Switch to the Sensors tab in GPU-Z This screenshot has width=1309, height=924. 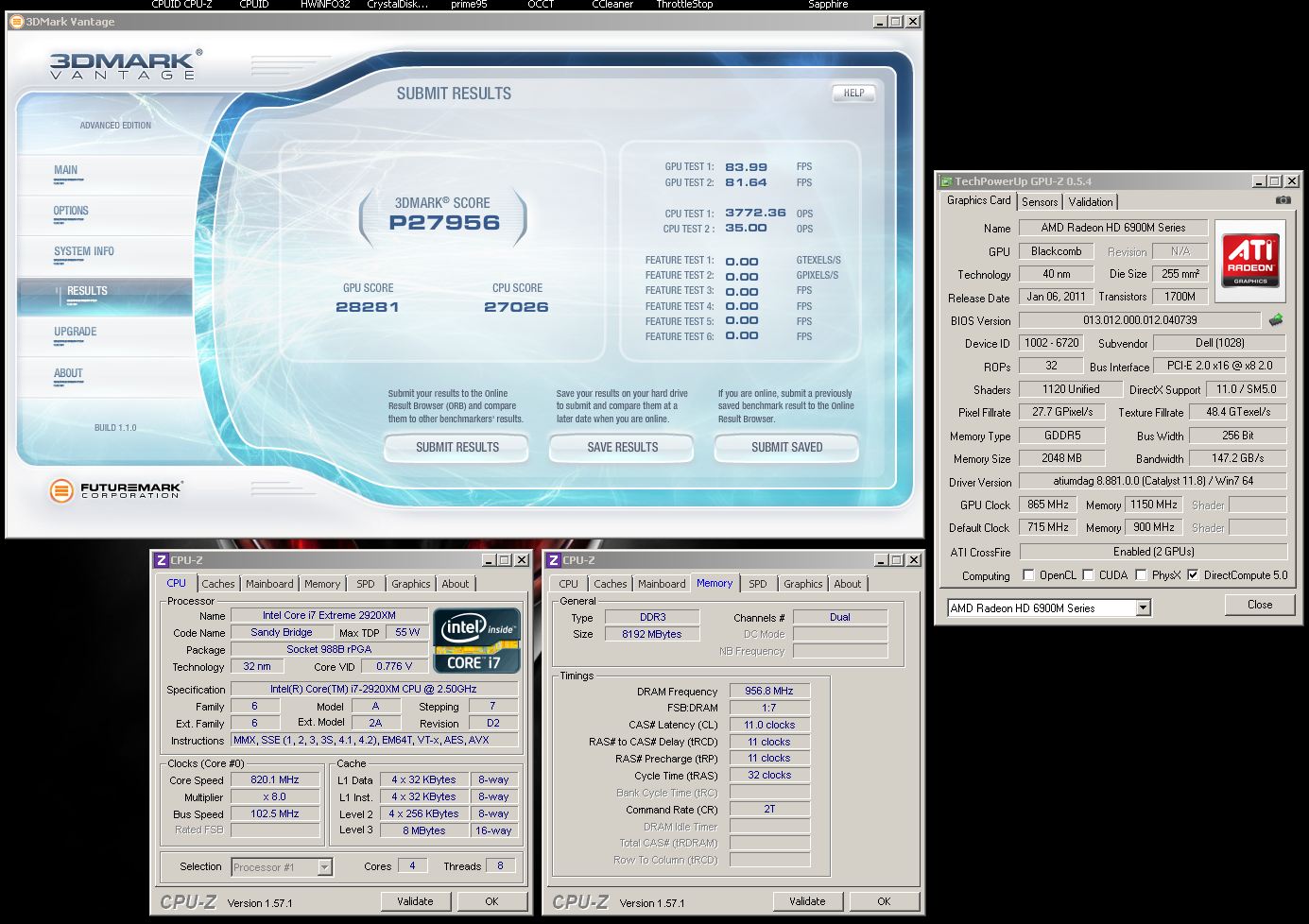[x=1040, y=202]
